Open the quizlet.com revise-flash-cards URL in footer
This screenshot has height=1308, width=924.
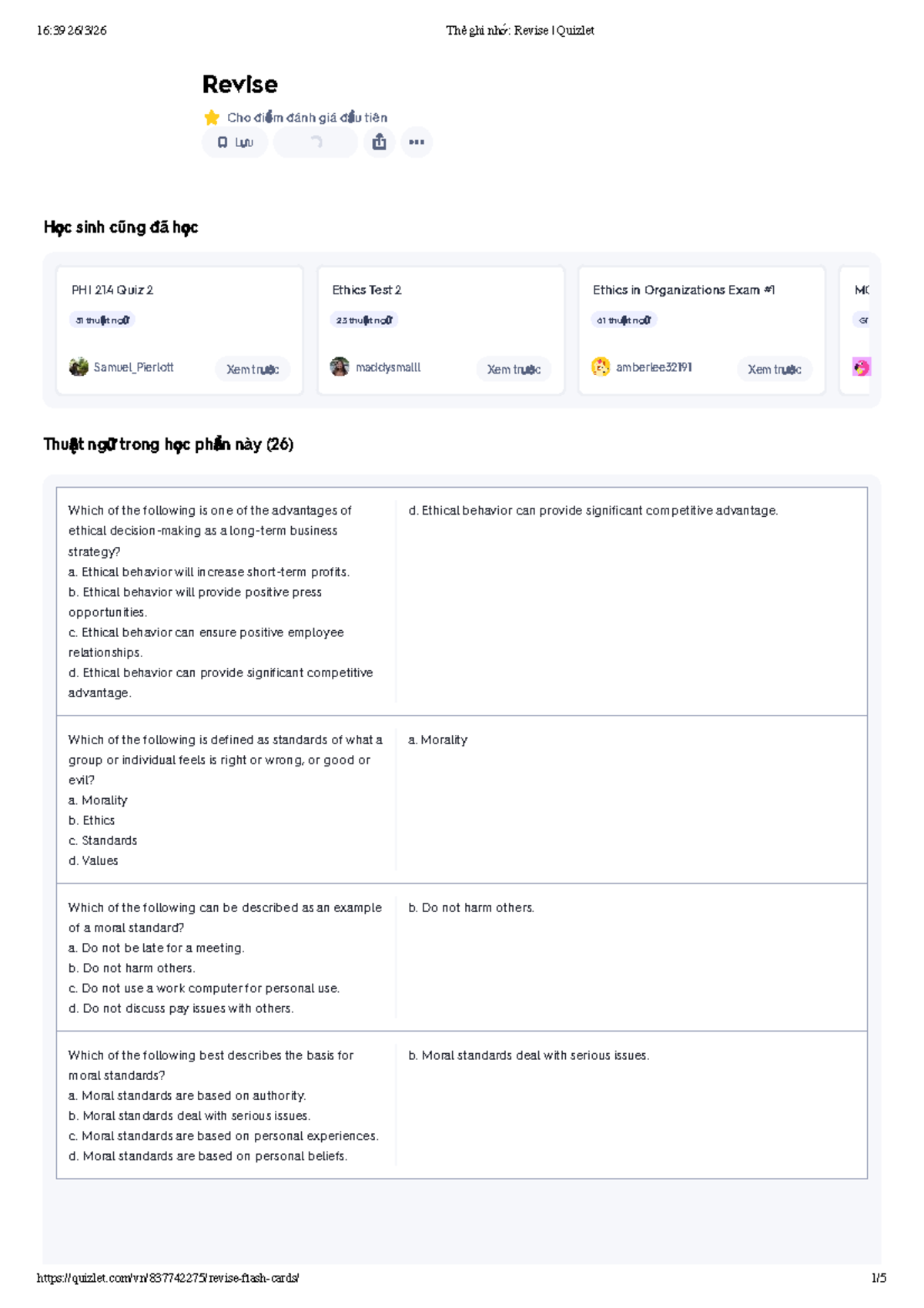pos(168,1278)
